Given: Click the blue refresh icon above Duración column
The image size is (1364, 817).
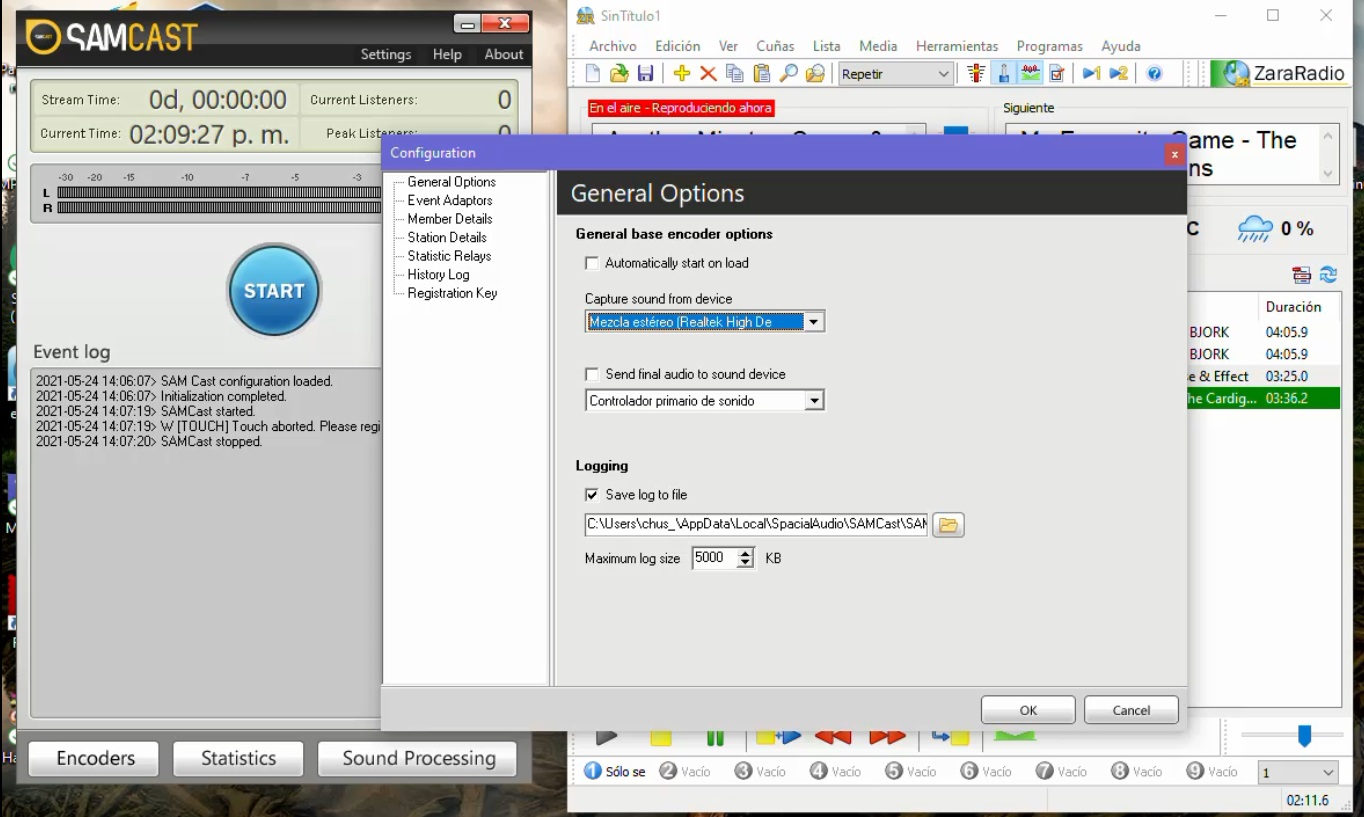Looking at the screenshot, I should [x=1328, y=275].
